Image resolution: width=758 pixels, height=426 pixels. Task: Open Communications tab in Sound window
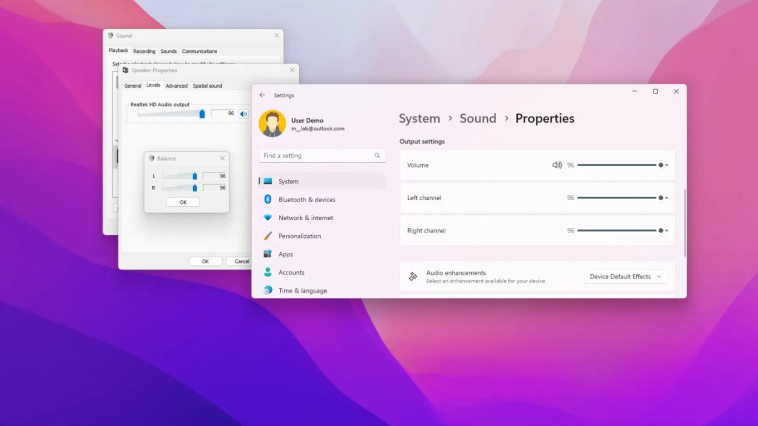click(x=200, y=51)
